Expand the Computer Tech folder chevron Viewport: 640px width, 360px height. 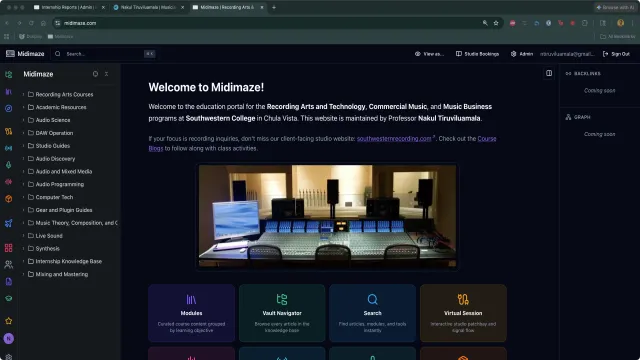23,197
